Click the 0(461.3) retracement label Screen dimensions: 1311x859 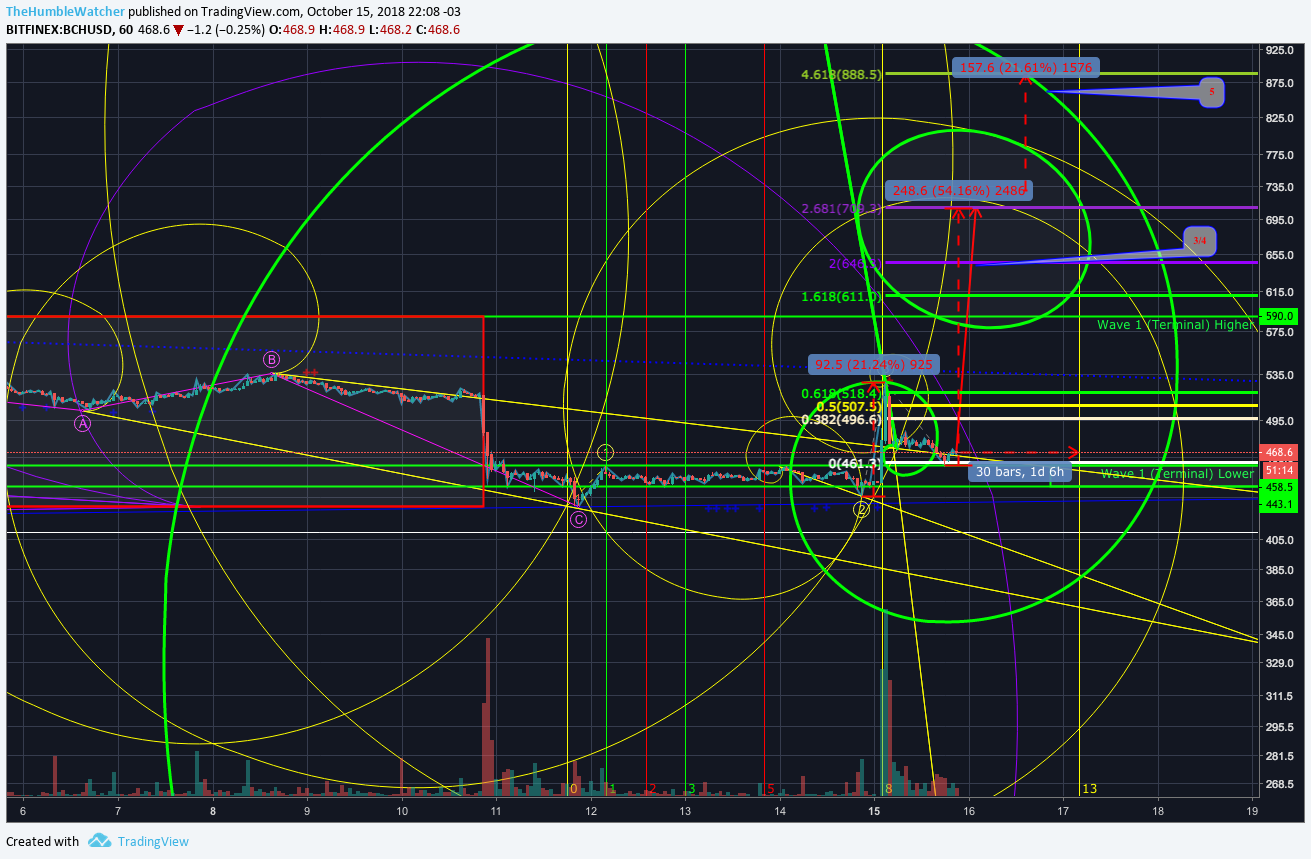point(855,464)
